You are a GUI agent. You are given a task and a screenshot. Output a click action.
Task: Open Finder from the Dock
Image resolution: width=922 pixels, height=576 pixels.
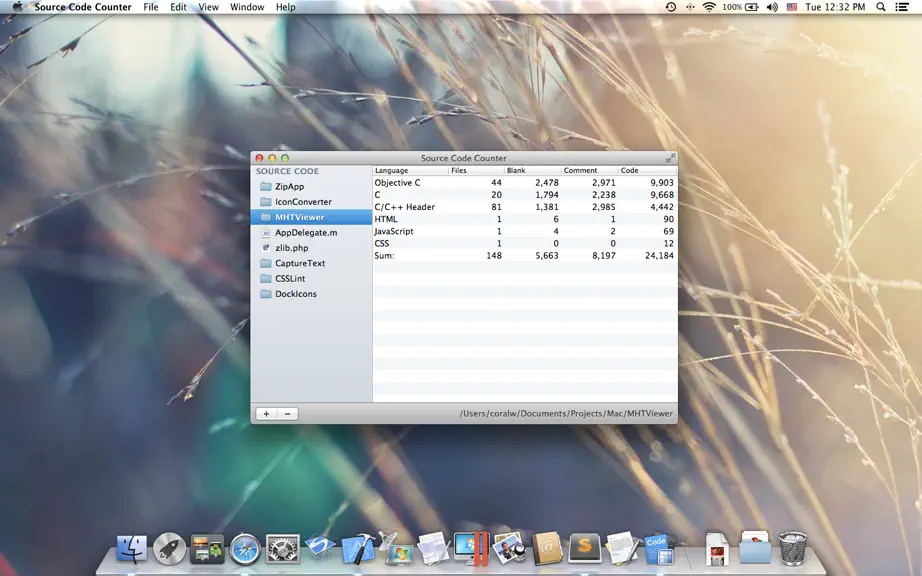pyautogui.click(x=132, y=549)
